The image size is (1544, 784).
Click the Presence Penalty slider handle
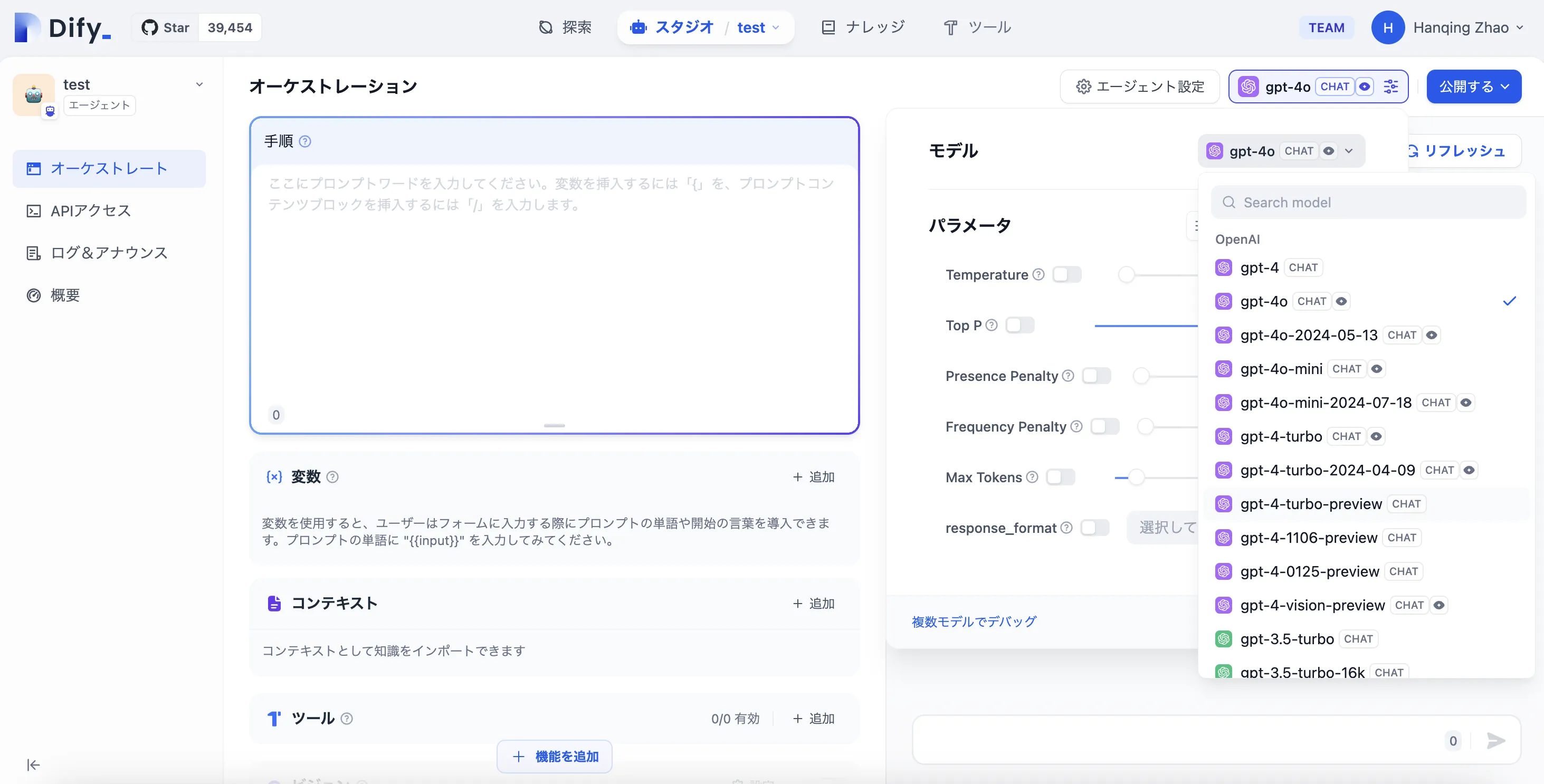coord(1141,376)
